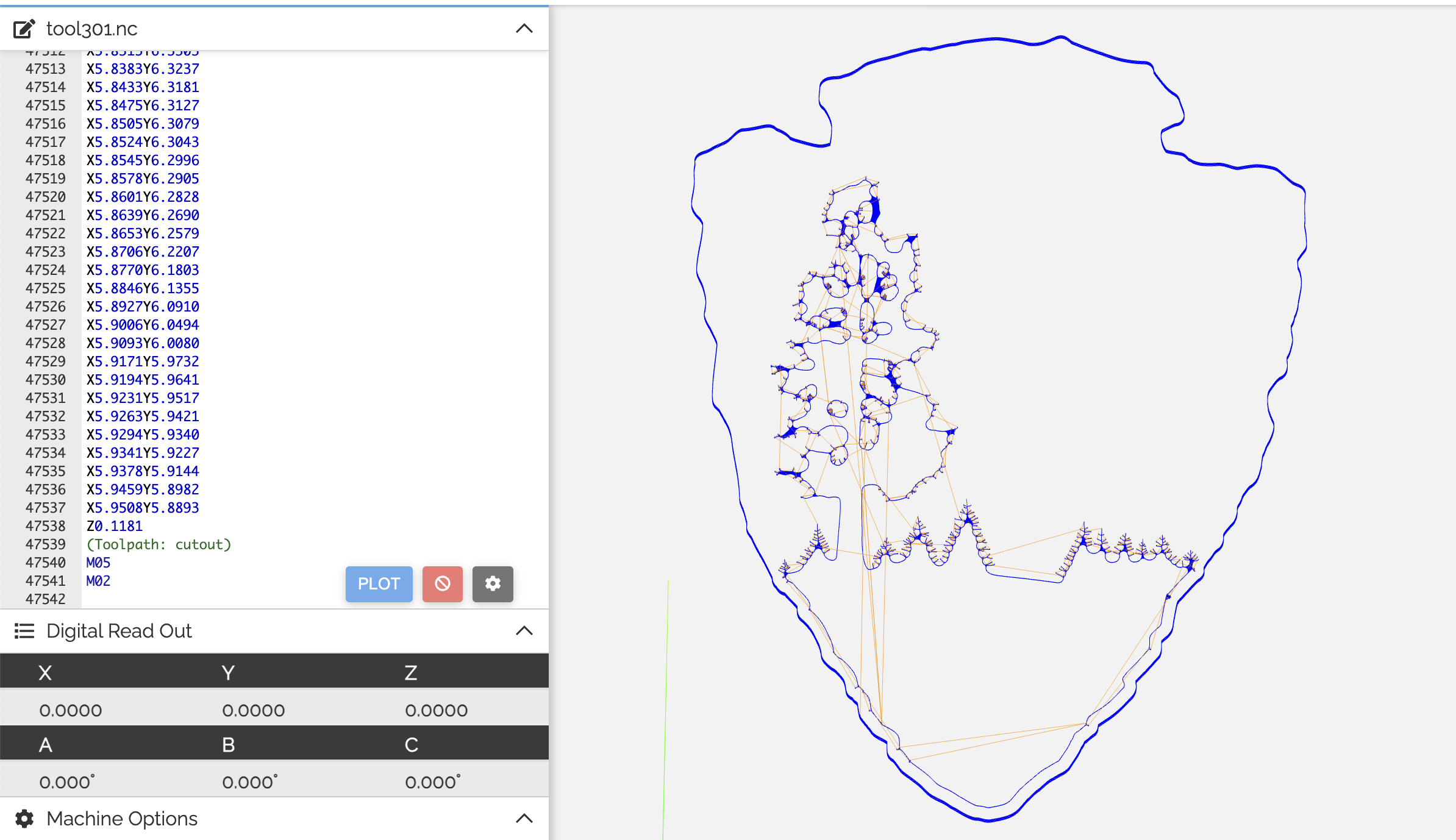
Task: Click the Machine Options panel title
Action: [x=122, y=819]
